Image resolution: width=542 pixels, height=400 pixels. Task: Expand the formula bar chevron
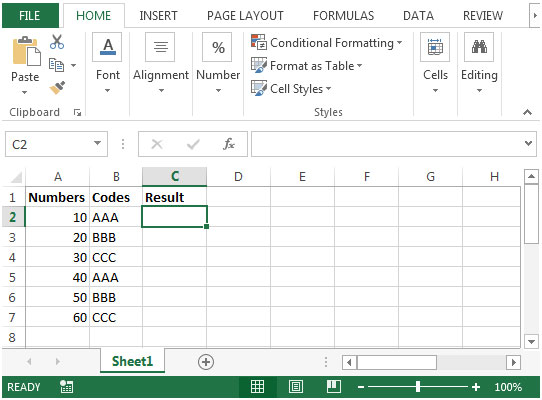[x=528, y=143]
